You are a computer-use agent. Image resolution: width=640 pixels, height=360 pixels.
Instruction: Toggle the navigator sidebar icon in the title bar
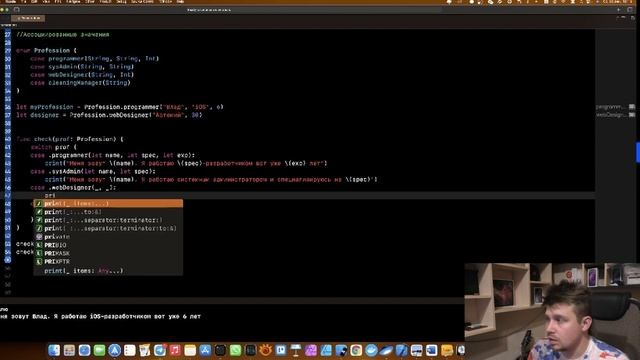(x=16, y=9)
